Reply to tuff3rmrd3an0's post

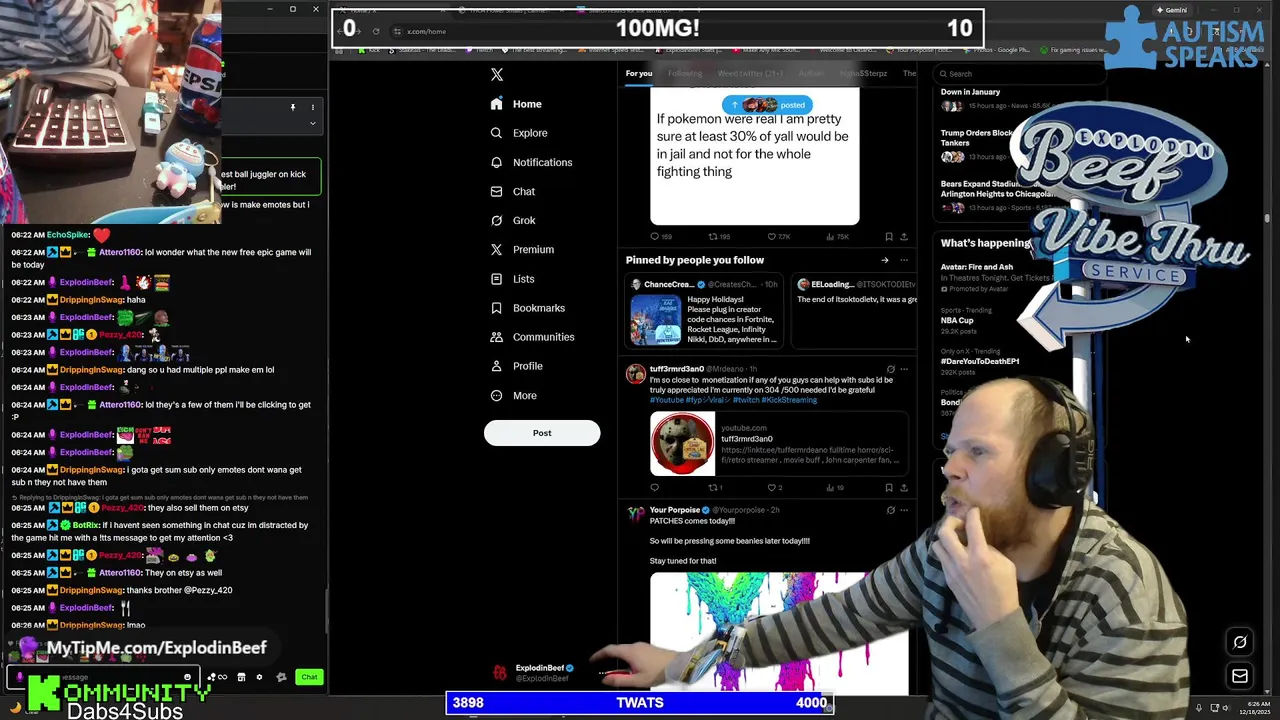[655, 488]
